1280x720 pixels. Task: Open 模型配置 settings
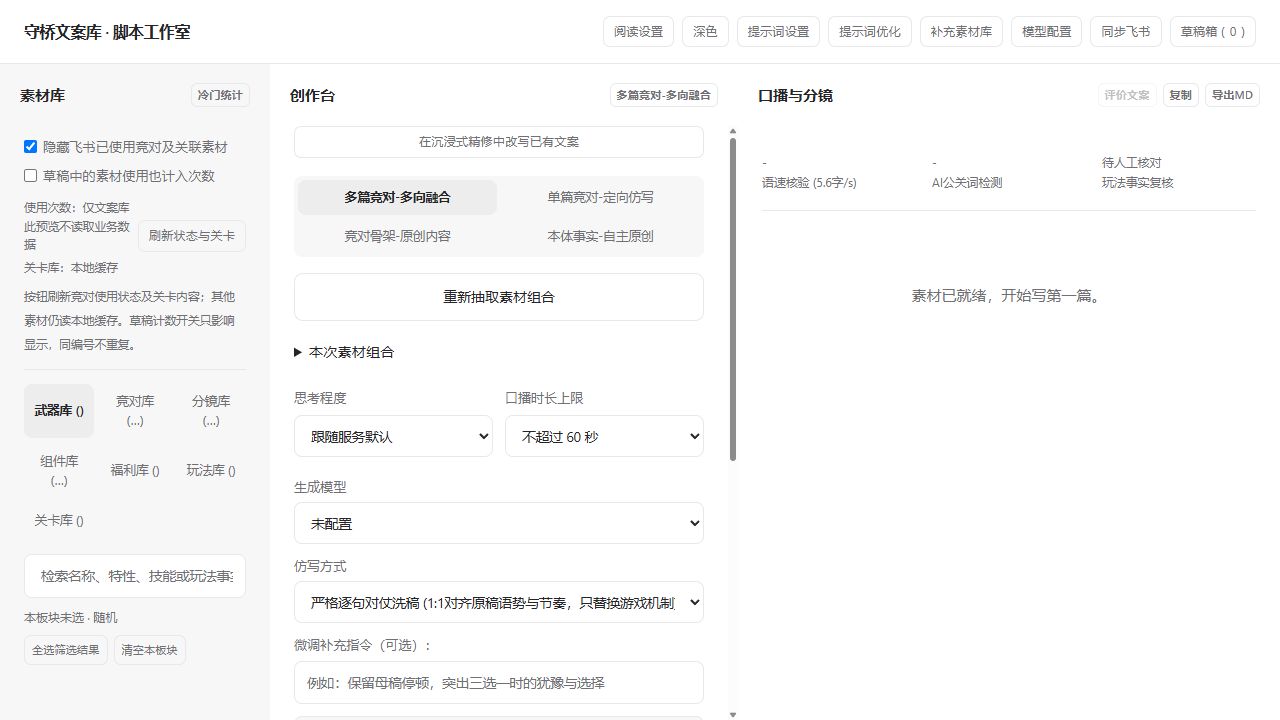tap(1047, 32)
